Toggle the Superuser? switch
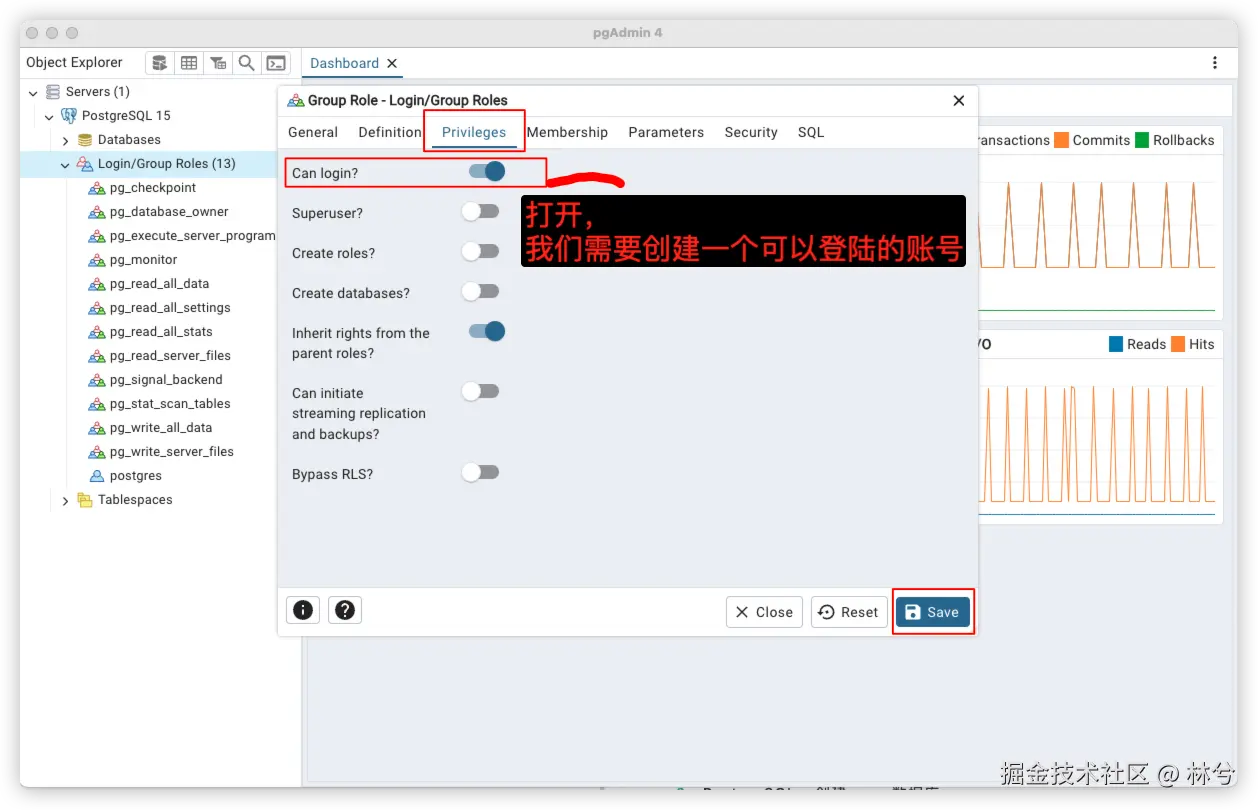This screenshot has width=1258, height=810. coord(480,211)
